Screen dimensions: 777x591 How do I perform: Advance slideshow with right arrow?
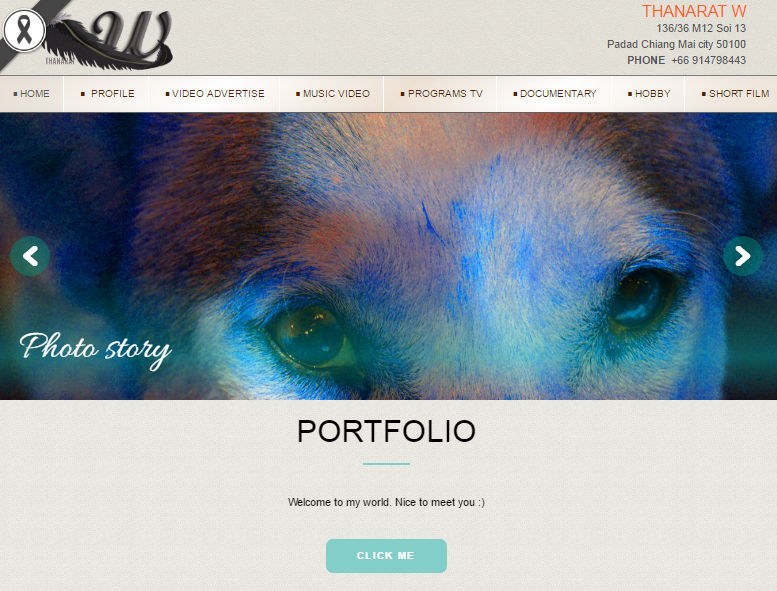[742, 256]
